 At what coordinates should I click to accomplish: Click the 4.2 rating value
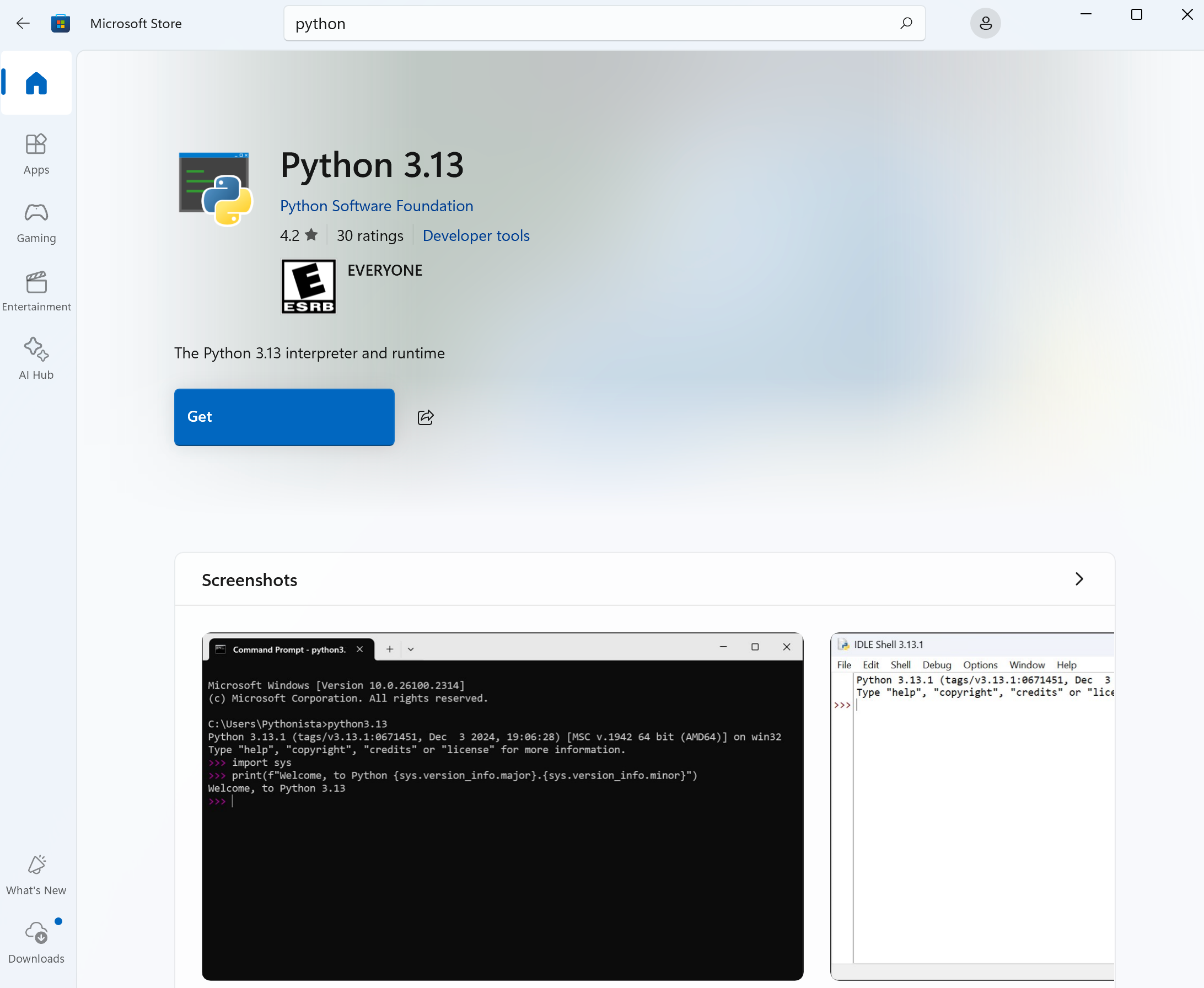coord(289,235)
